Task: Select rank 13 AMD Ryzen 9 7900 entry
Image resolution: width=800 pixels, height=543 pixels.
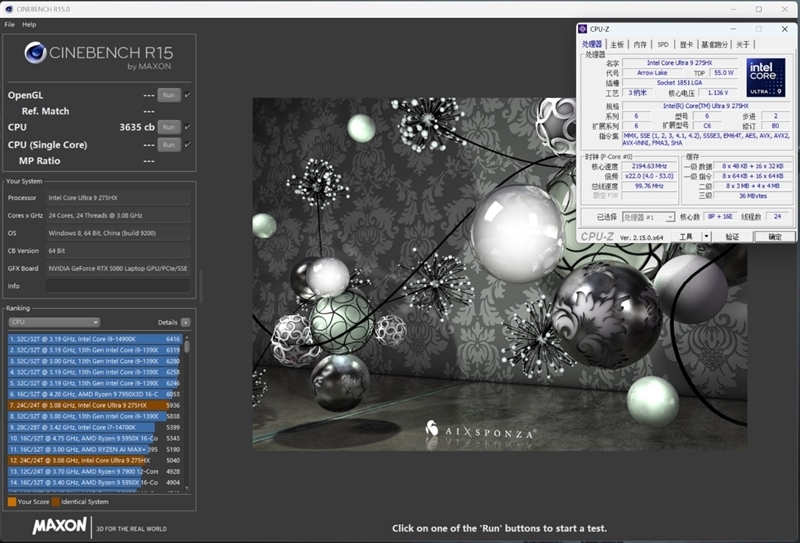Action: tap(95, 472)
